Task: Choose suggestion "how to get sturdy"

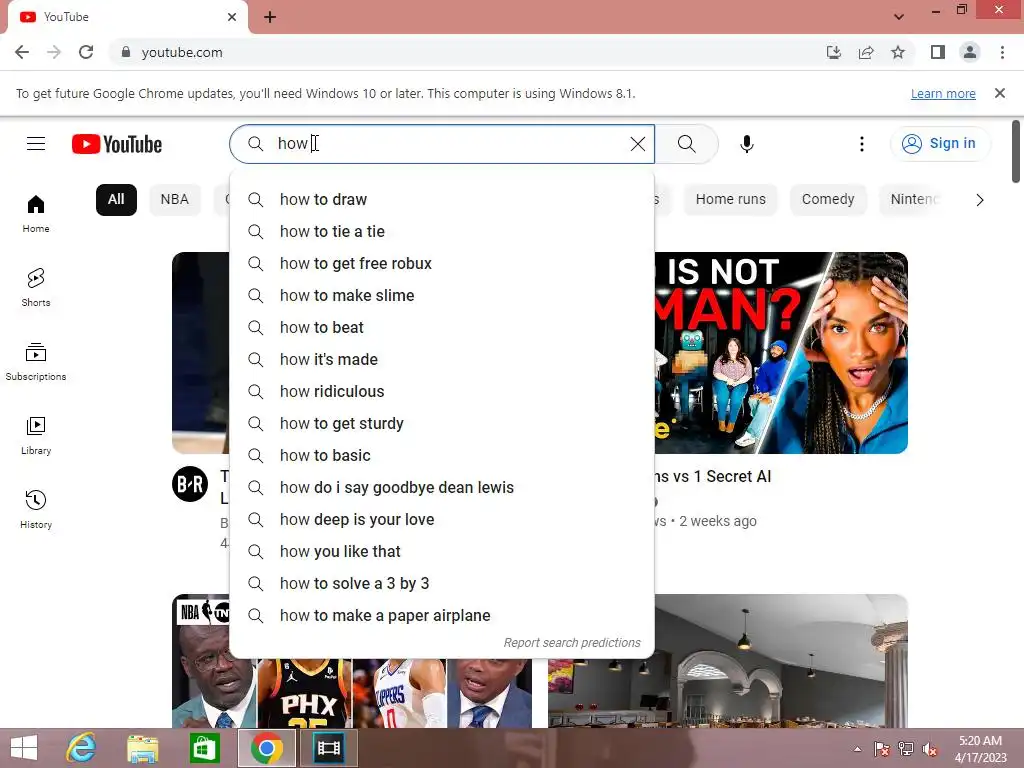Action: click(442, 423)
